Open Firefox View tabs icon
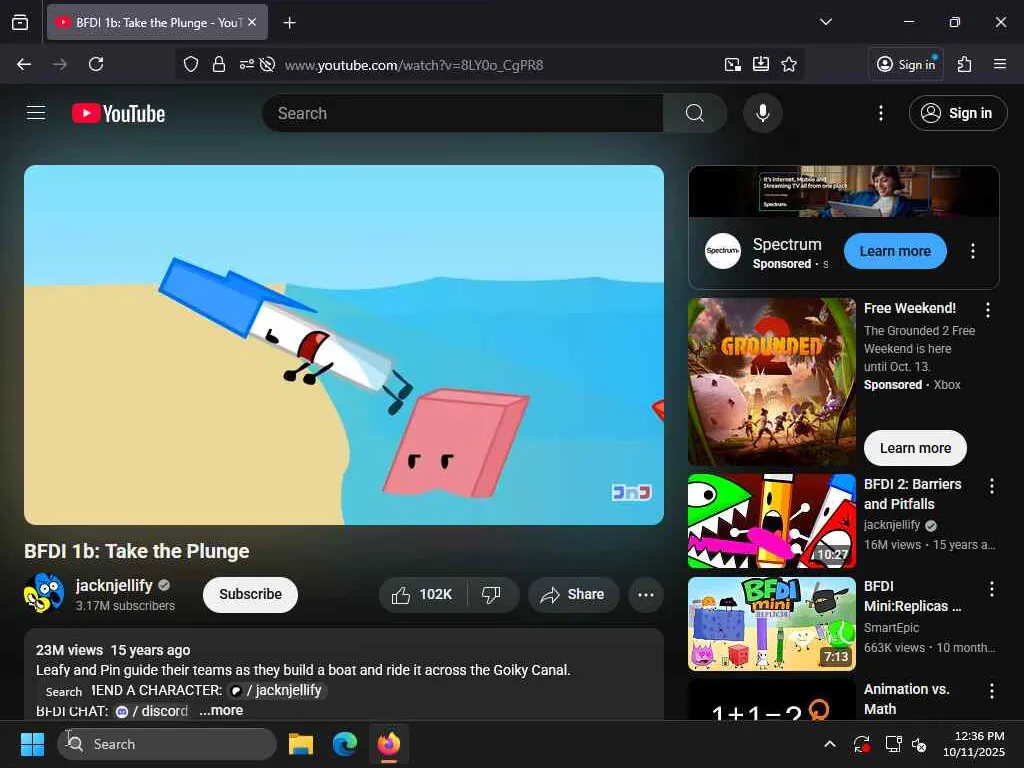1024x768 pixels. pos(20,22)
